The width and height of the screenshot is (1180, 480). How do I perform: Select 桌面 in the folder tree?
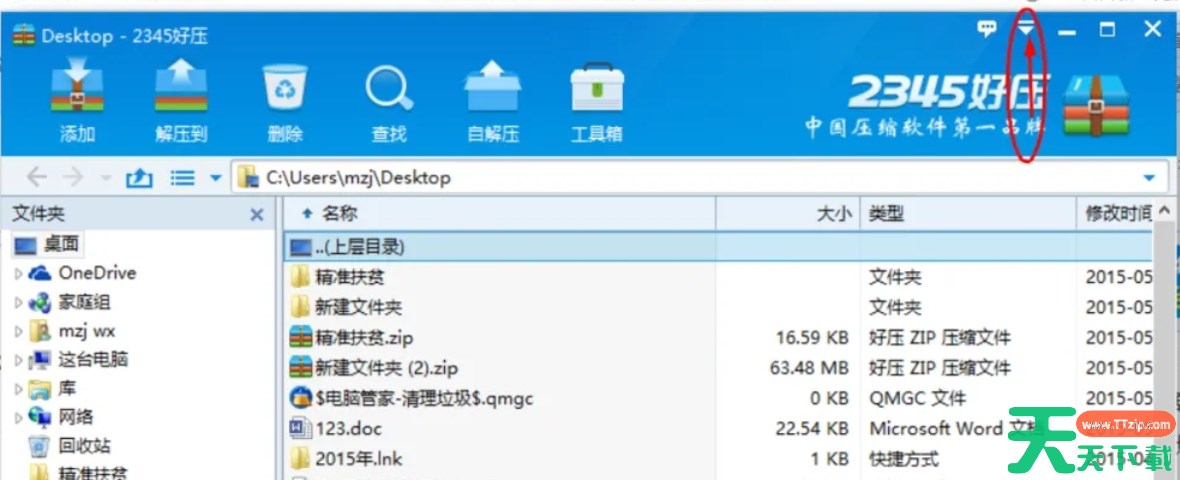click(46, 244)
